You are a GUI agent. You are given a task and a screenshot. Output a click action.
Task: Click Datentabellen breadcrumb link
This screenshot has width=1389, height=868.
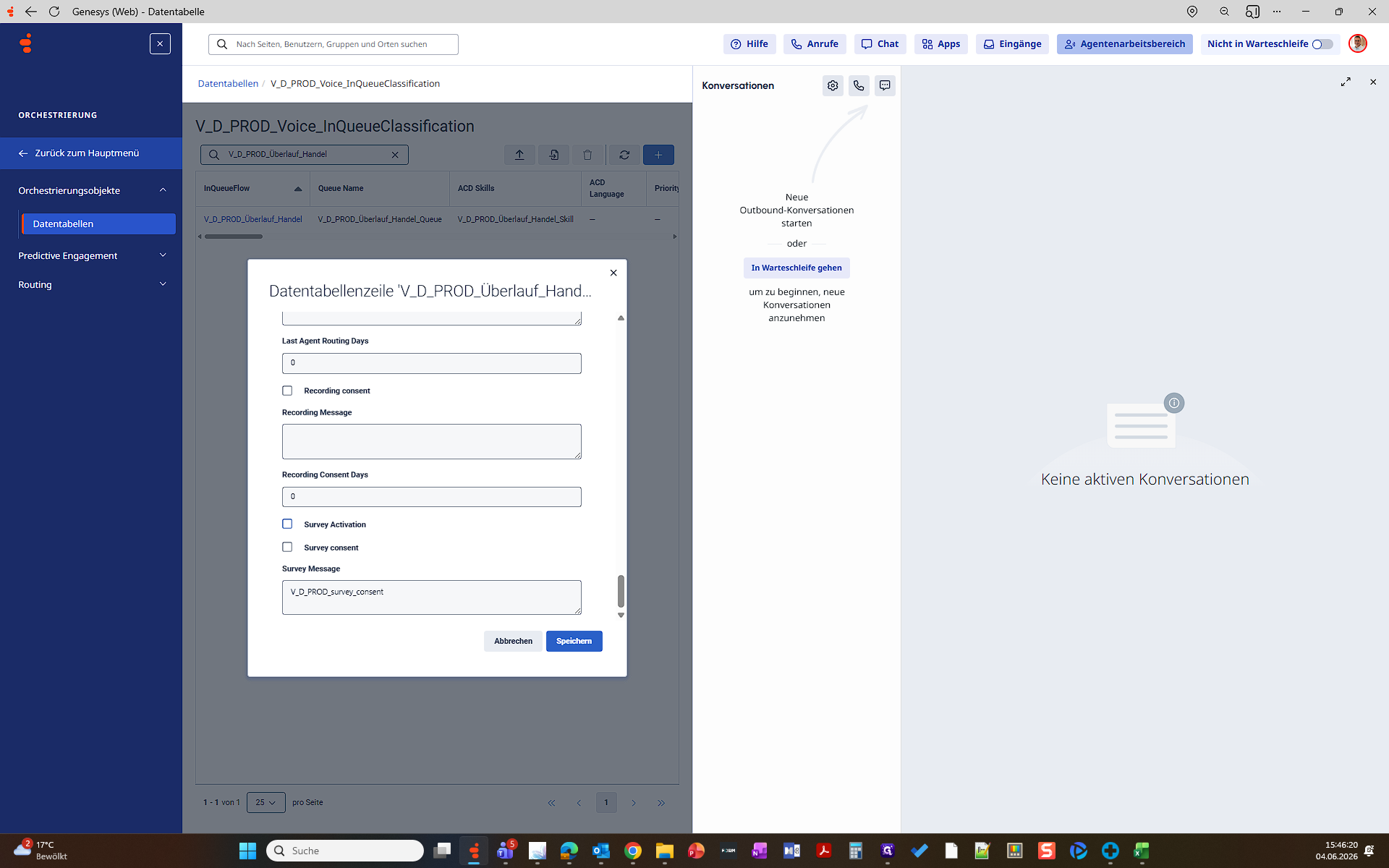pyautogui.click(x=228, y=84)
